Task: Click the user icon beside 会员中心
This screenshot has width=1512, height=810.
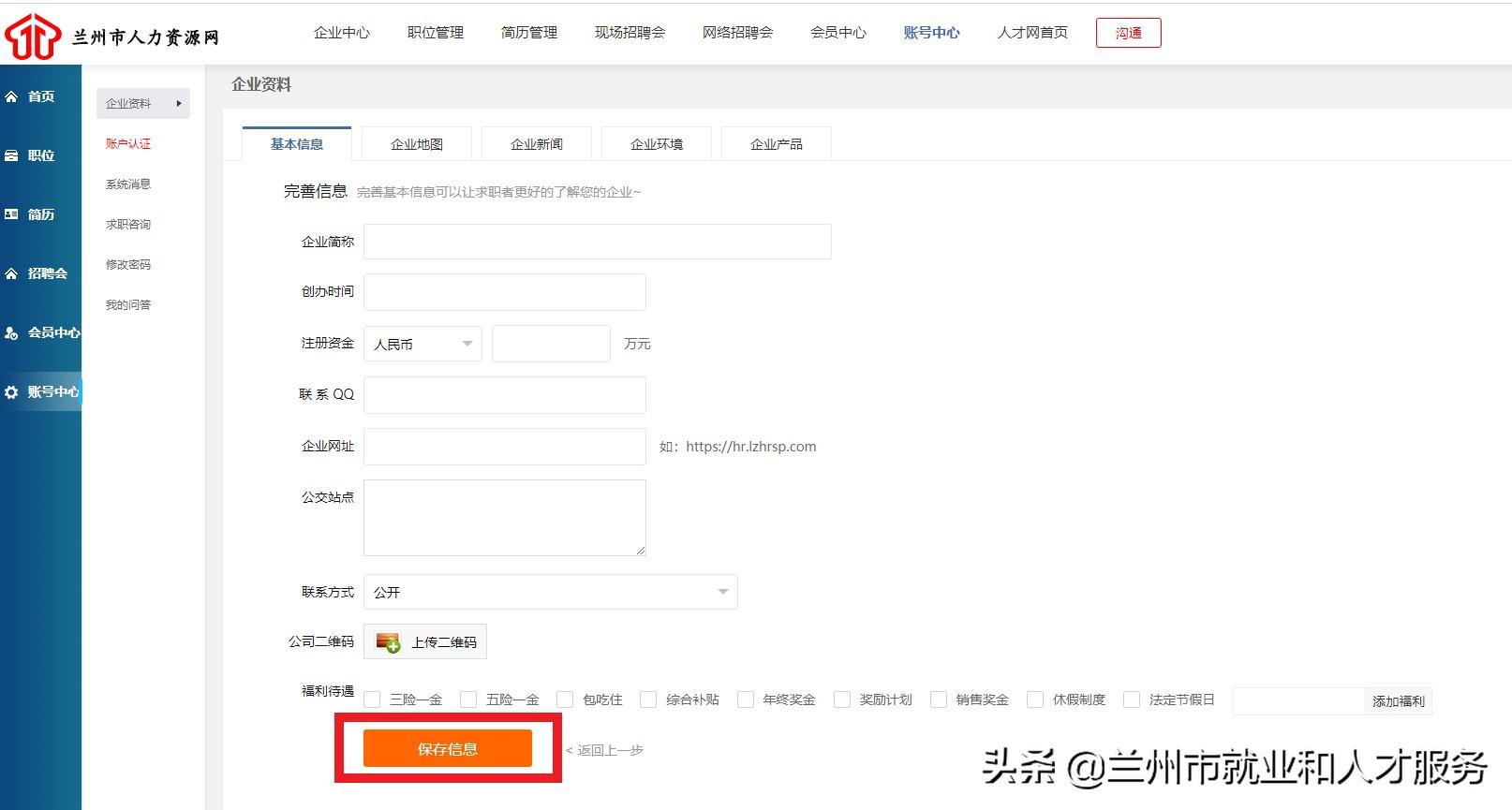Action: pyautogui.click(x=11, y=332)
